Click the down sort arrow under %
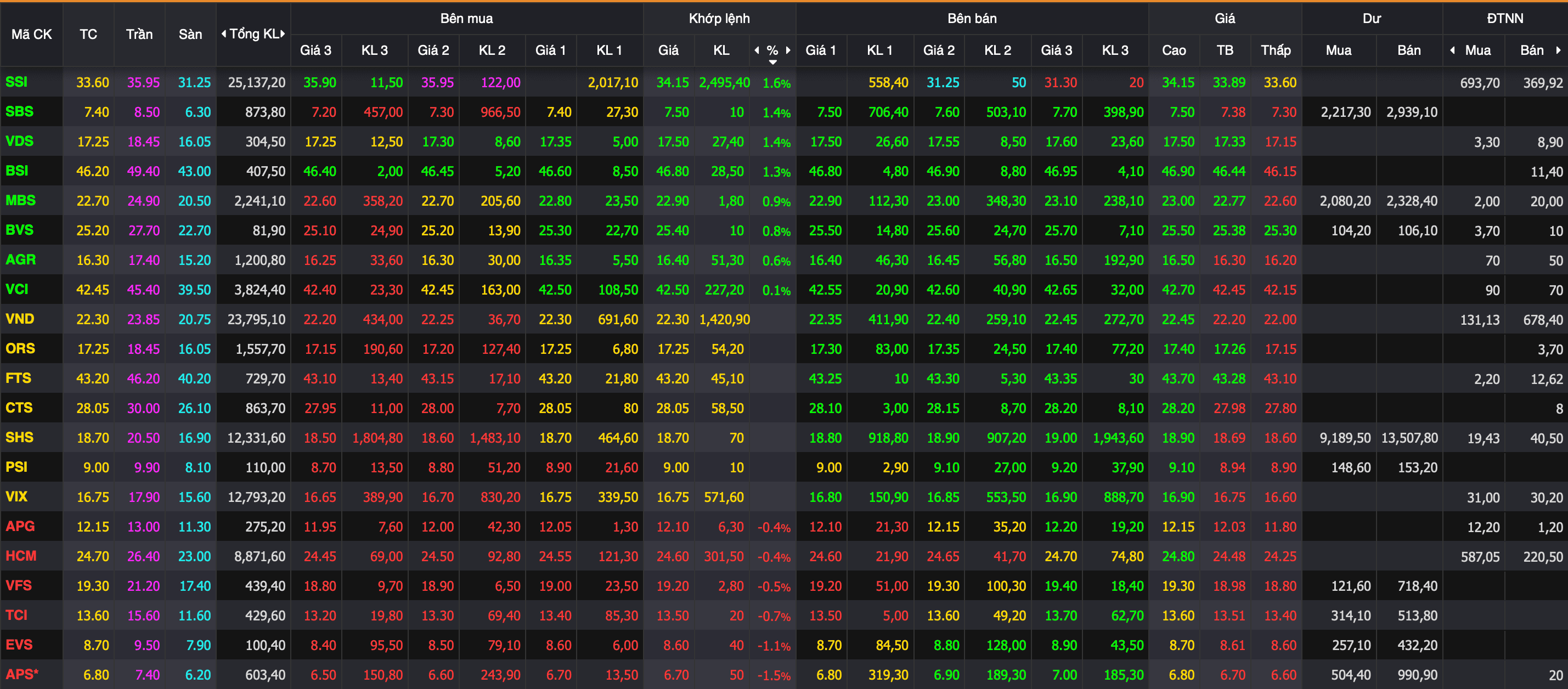Image resolution: width=1568 pixels, height=689 pixels. click(x=772, y=62)
